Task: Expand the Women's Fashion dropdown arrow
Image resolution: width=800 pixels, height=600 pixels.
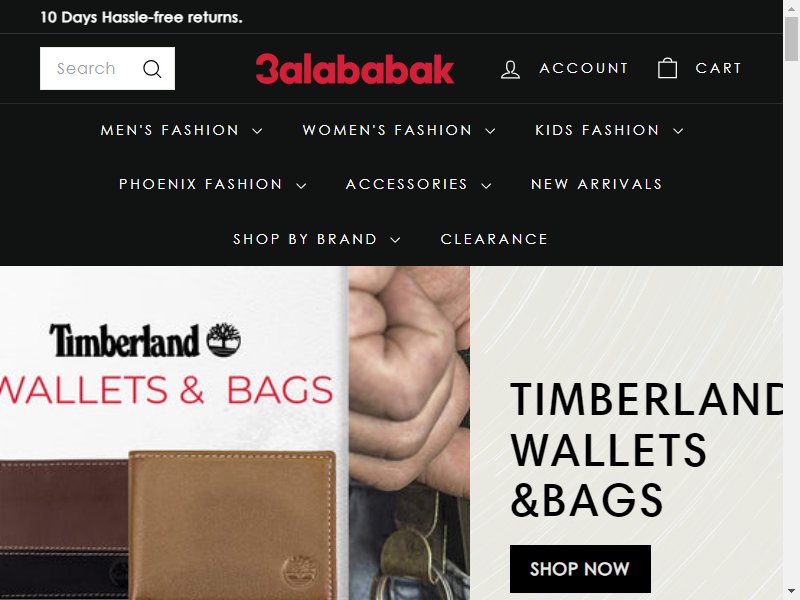Action: click(x=490, y=131)
